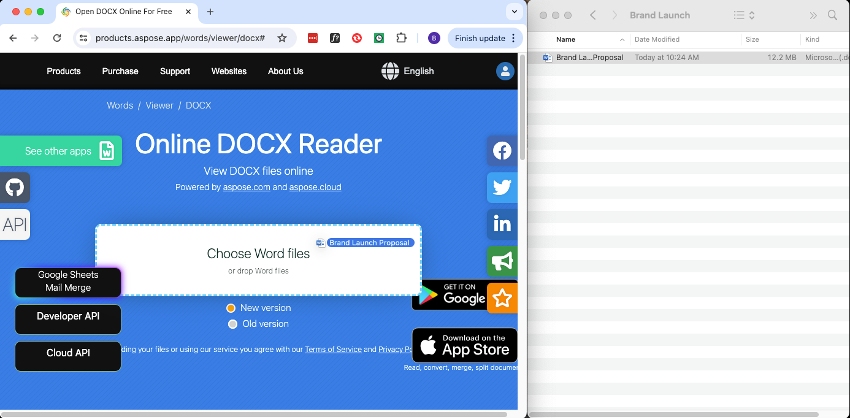This screenshot has width=850, height=418.
Task: Open the English language selector
Action: (x=408, y=71)
